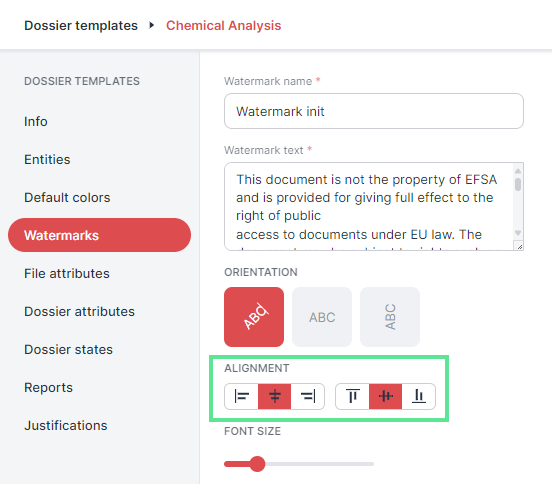Image resolution: width=552 pixels, height=484 pixels.
Task: Open File attributes settings
Action: (x=67, y=274)
